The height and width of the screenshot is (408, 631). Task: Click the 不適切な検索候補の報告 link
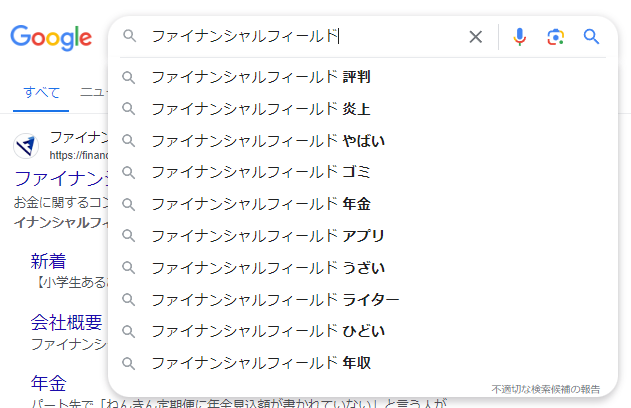coord(545,389)
